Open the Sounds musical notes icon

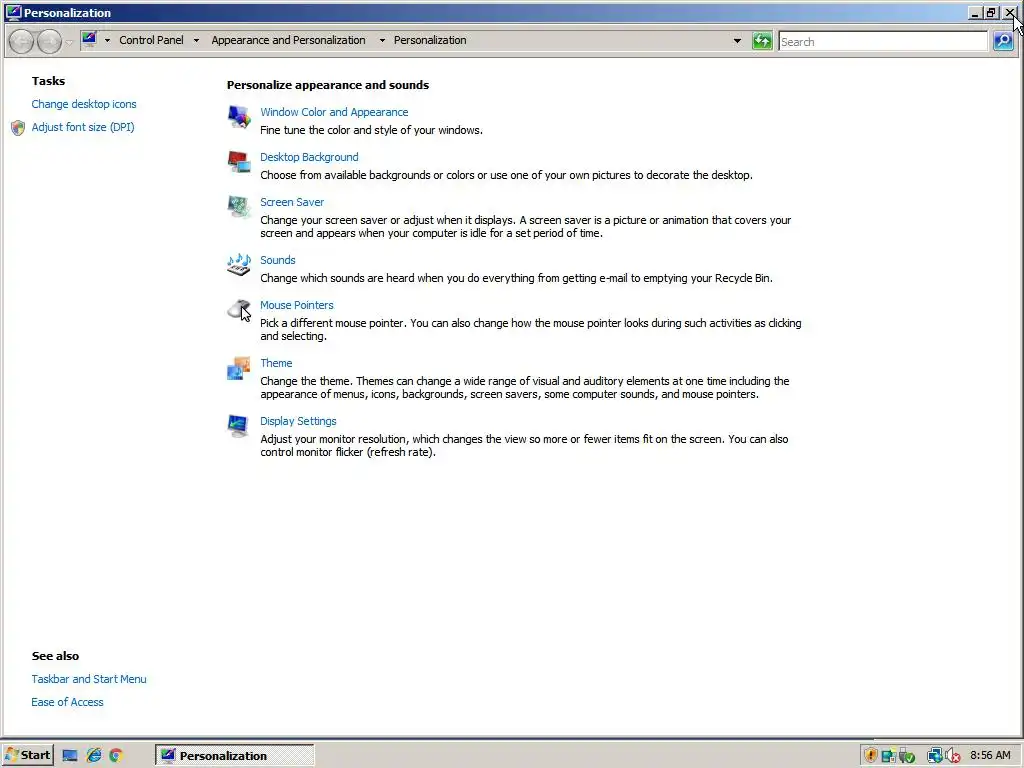pyautogui.click(x=239, y=264)
